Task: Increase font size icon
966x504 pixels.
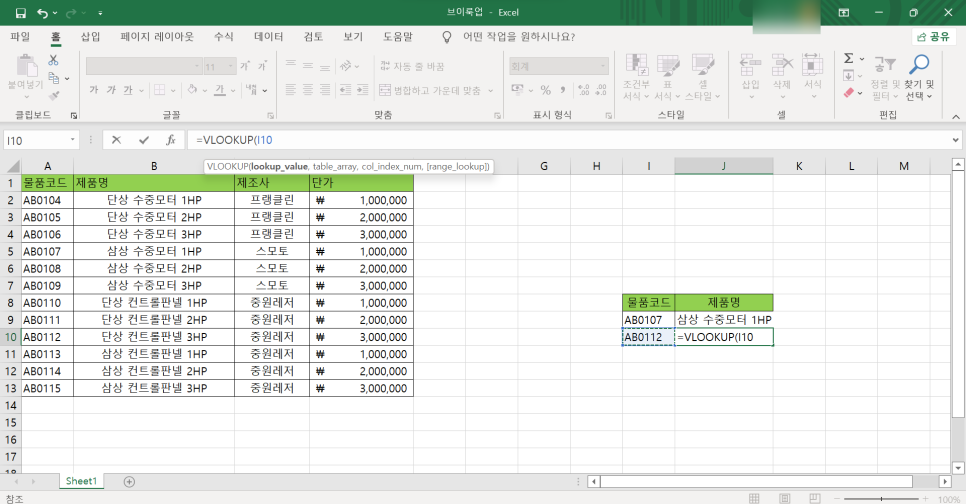Action: tap(245, 66)
